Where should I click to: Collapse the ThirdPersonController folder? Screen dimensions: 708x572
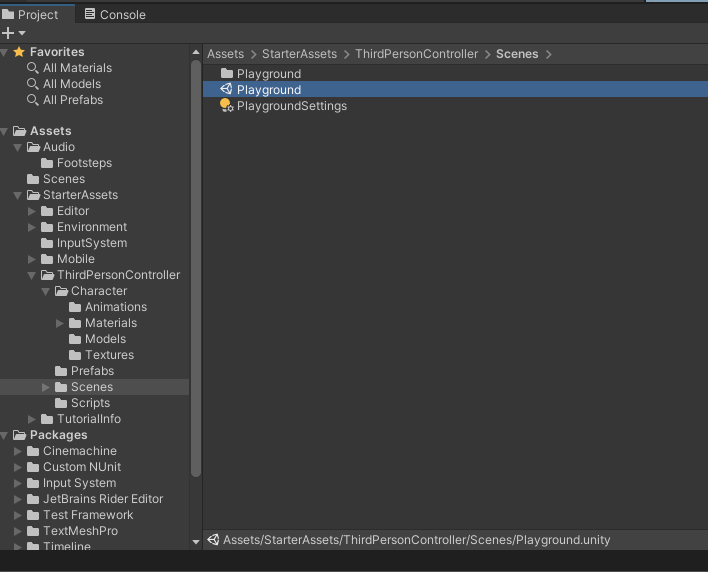(x=32, y=275)
